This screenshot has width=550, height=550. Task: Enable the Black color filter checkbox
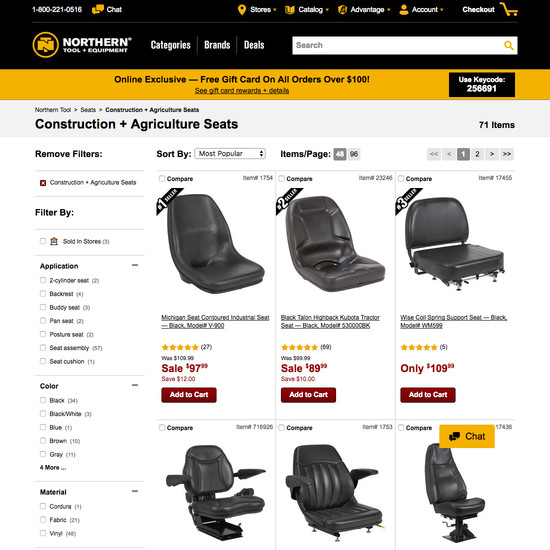coord(43,400)
